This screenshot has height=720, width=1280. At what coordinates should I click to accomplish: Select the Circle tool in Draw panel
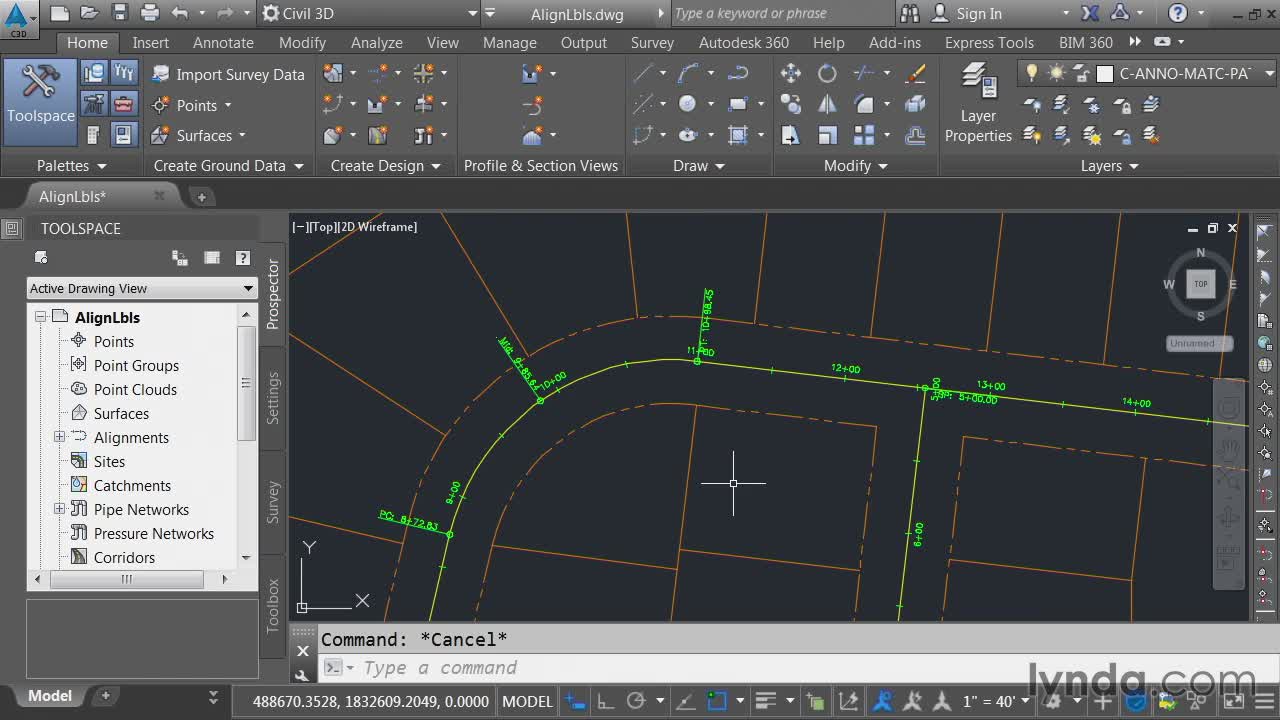688,104
